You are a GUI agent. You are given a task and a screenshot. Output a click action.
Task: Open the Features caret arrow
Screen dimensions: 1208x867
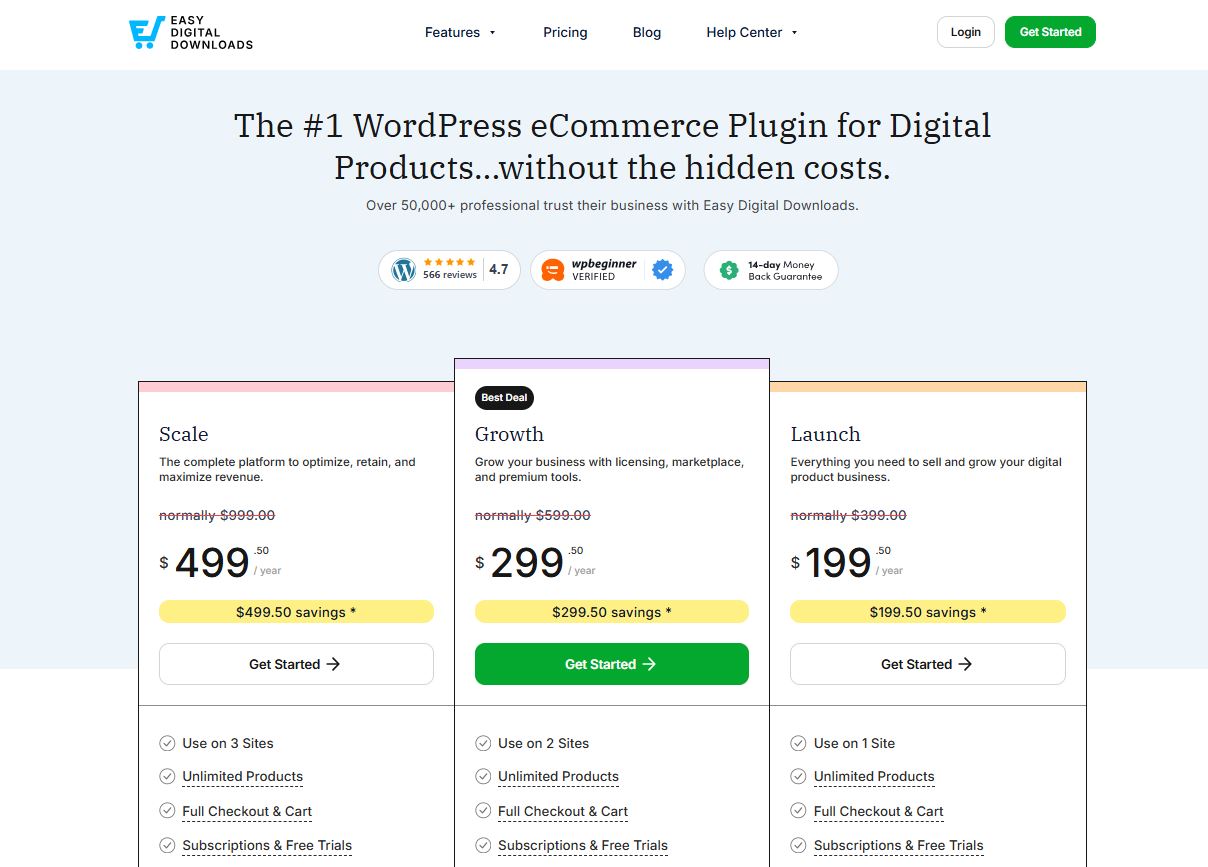tap(492, 33)
